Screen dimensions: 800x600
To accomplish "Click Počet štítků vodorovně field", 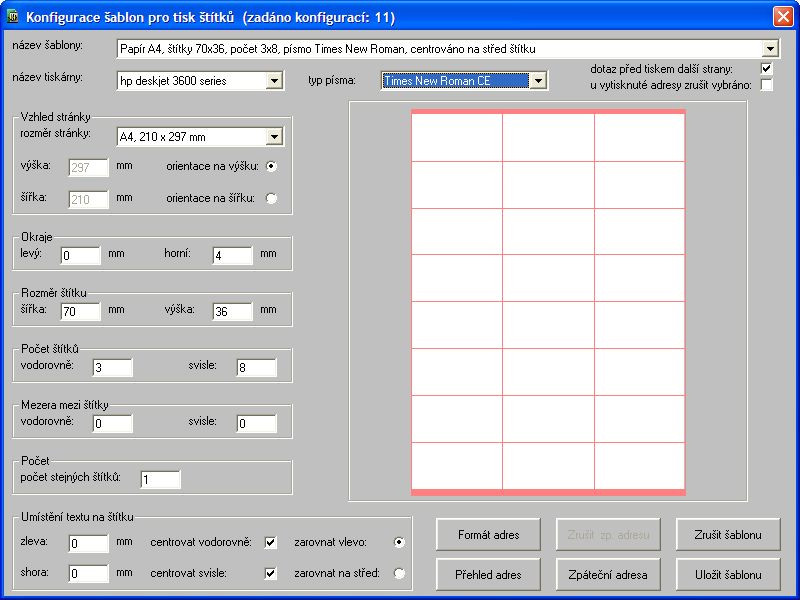I will [113, 367].
